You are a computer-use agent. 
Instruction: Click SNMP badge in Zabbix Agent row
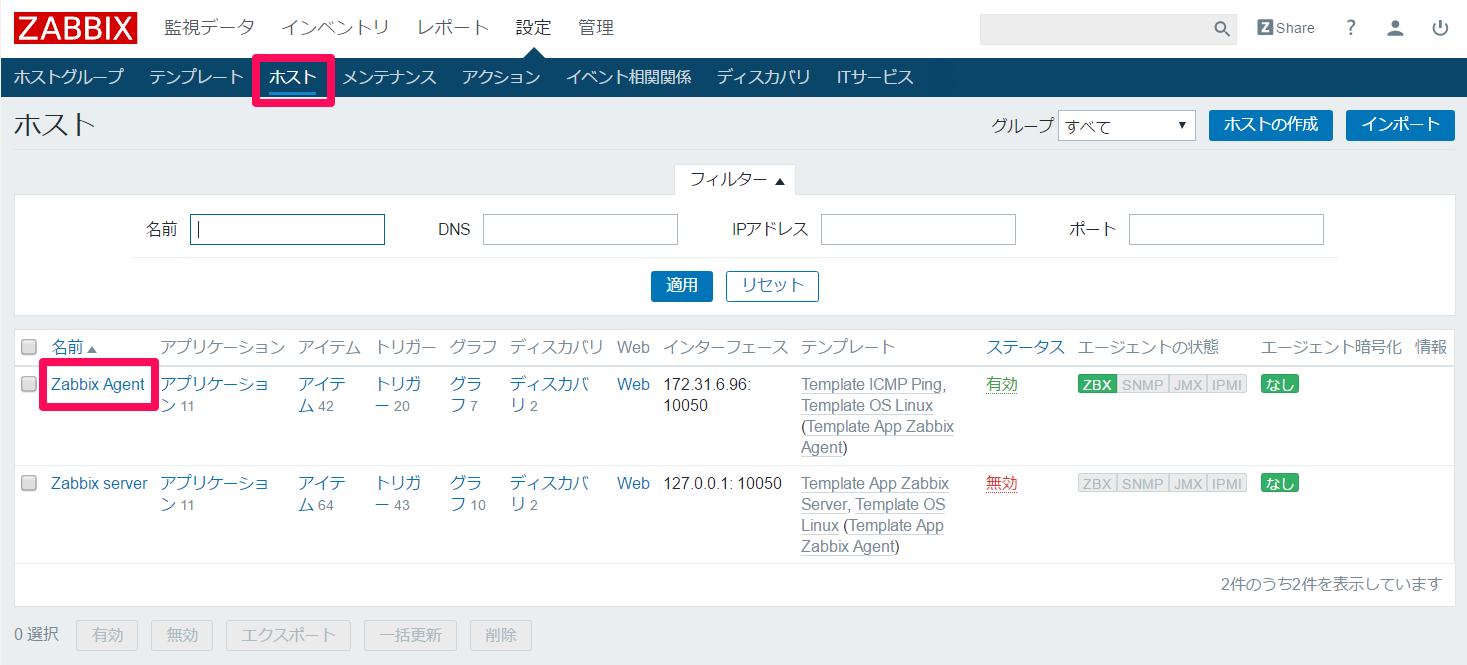click(1142, 384)
